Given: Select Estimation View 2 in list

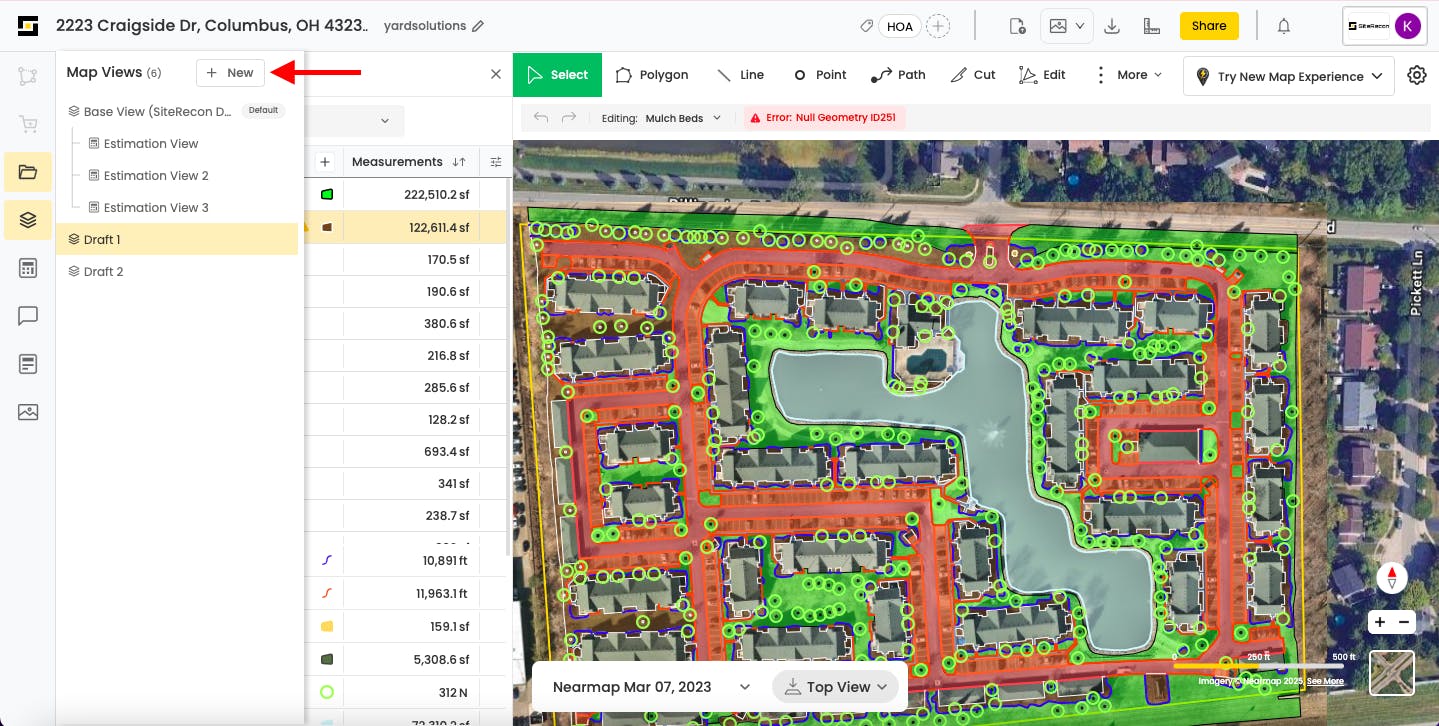Looking at the screenshot, I should [x=156, y=176].
